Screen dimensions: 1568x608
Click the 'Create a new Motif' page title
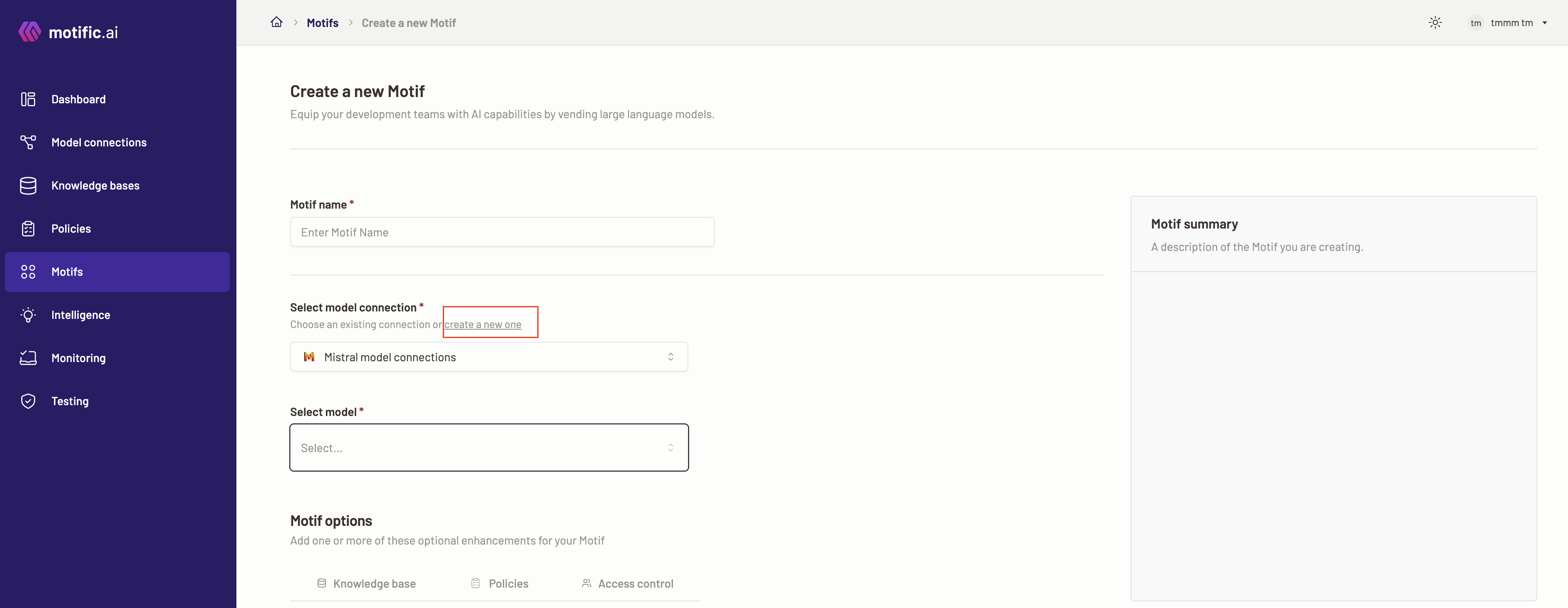357,91
